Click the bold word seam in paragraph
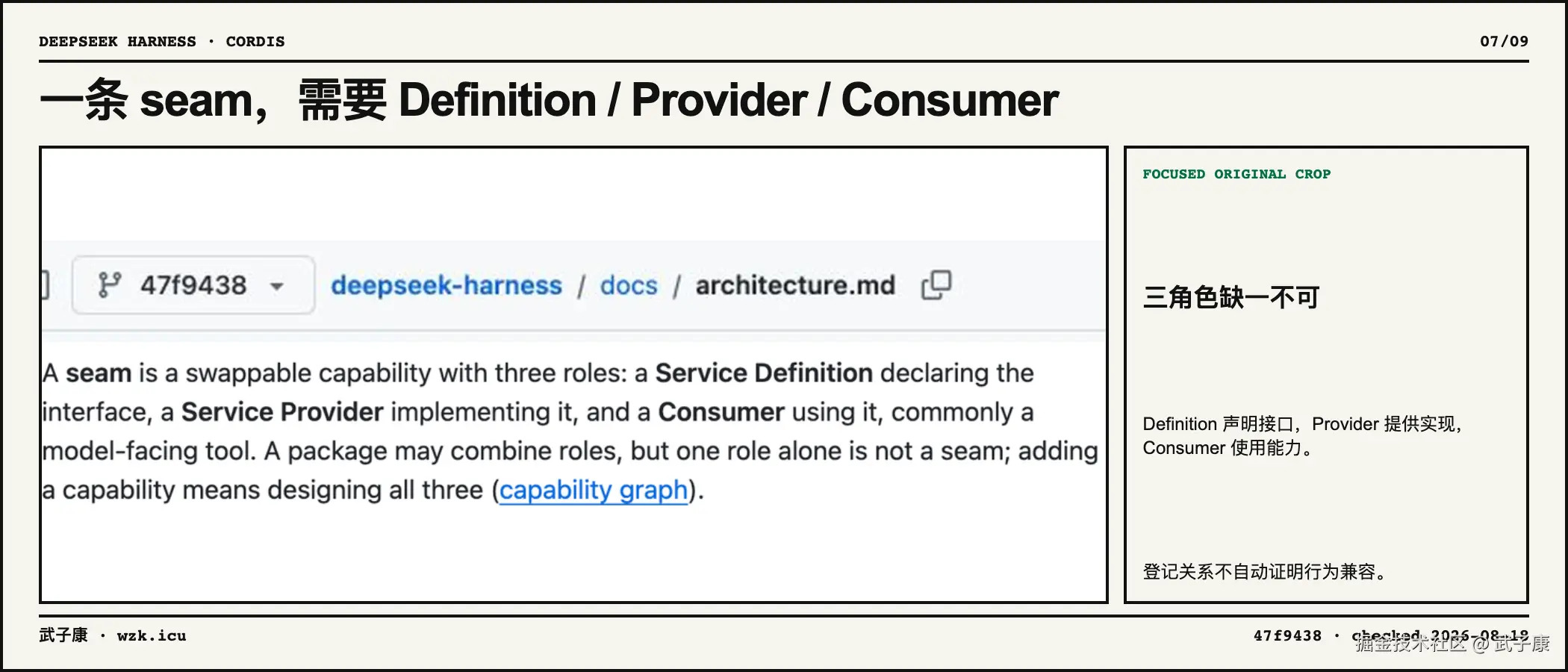Viewport: 1568px width, 672px height. (99, 373)
